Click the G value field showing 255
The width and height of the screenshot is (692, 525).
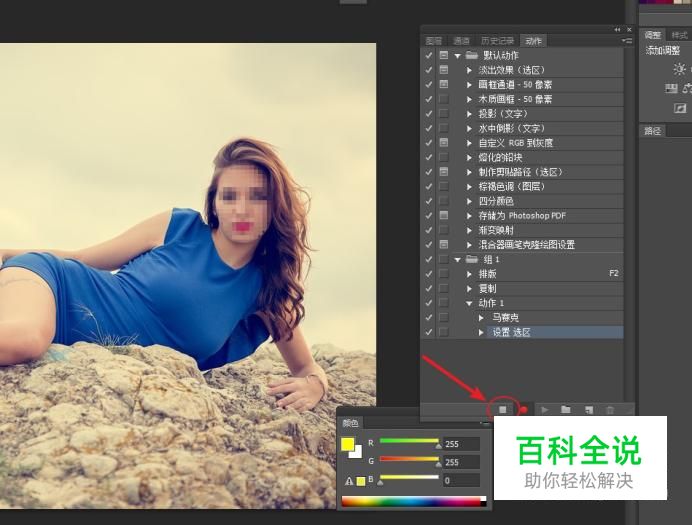pos(461,462)
